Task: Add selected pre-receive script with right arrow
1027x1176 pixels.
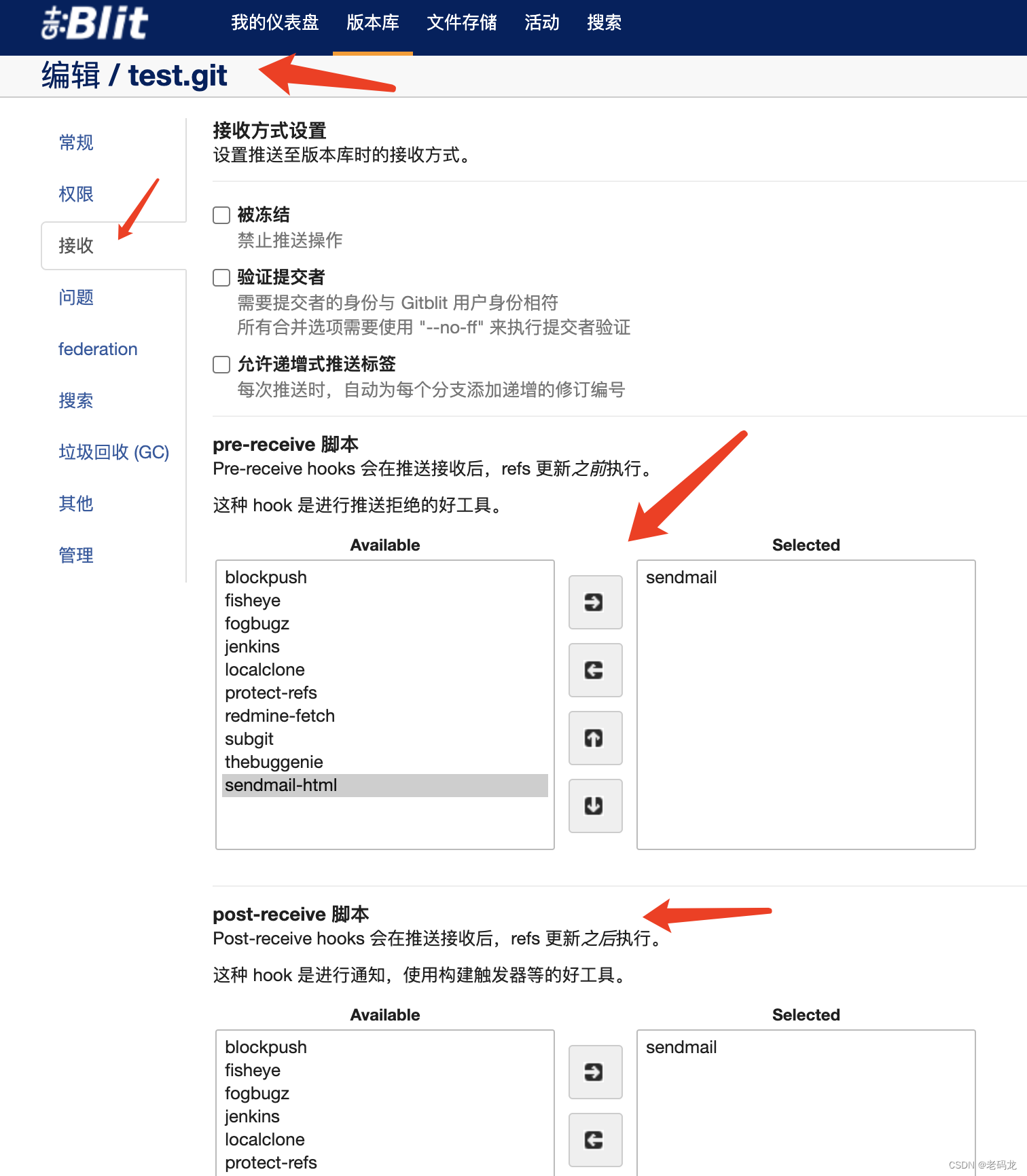Action: [596, 602]
